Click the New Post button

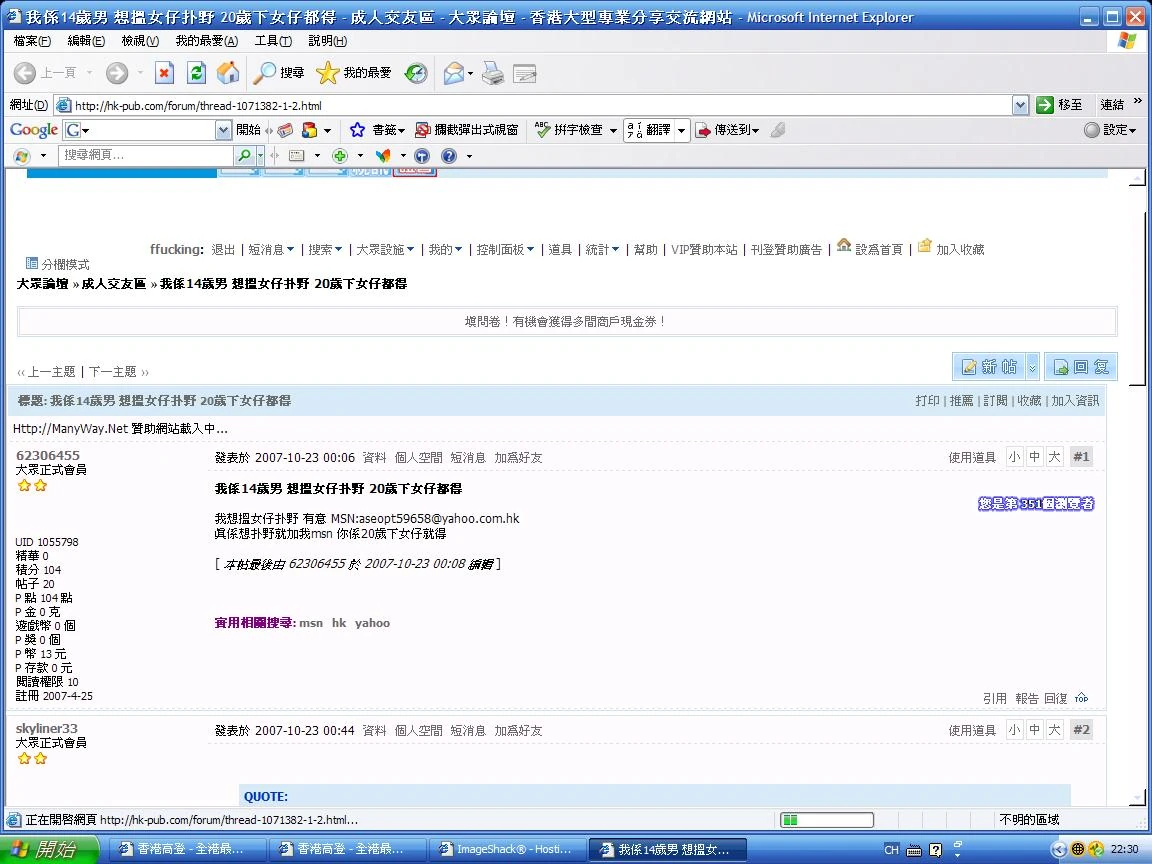(990, 367)
